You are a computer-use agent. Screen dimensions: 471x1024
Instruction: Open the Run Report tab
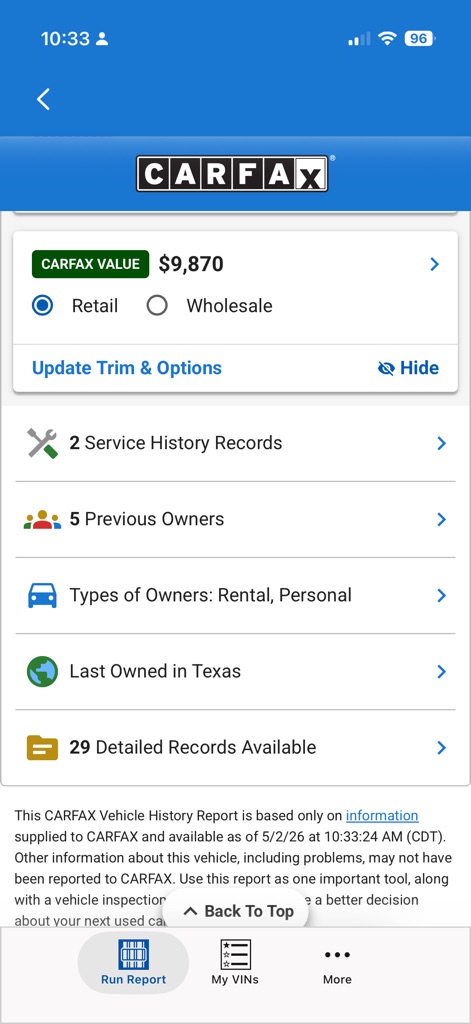pos(133,963)
